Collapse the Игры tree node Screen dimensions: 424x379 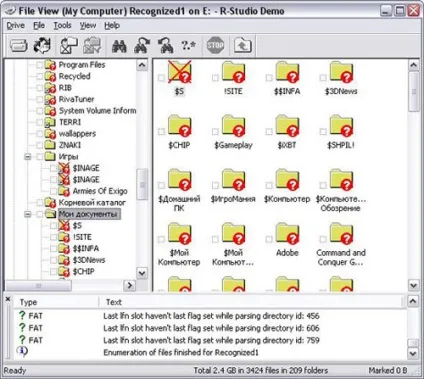click(x=28, y=157)
